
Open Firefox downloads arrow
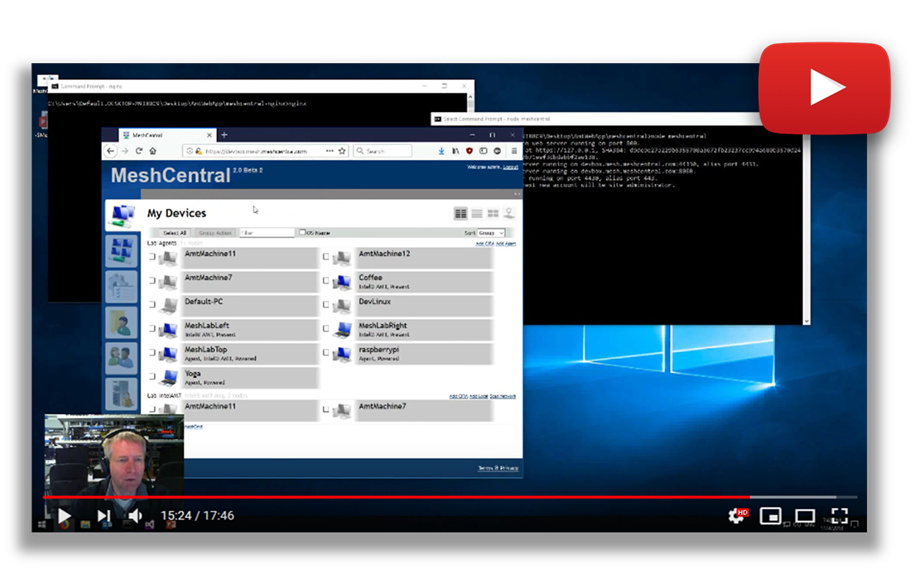[441, 151]
